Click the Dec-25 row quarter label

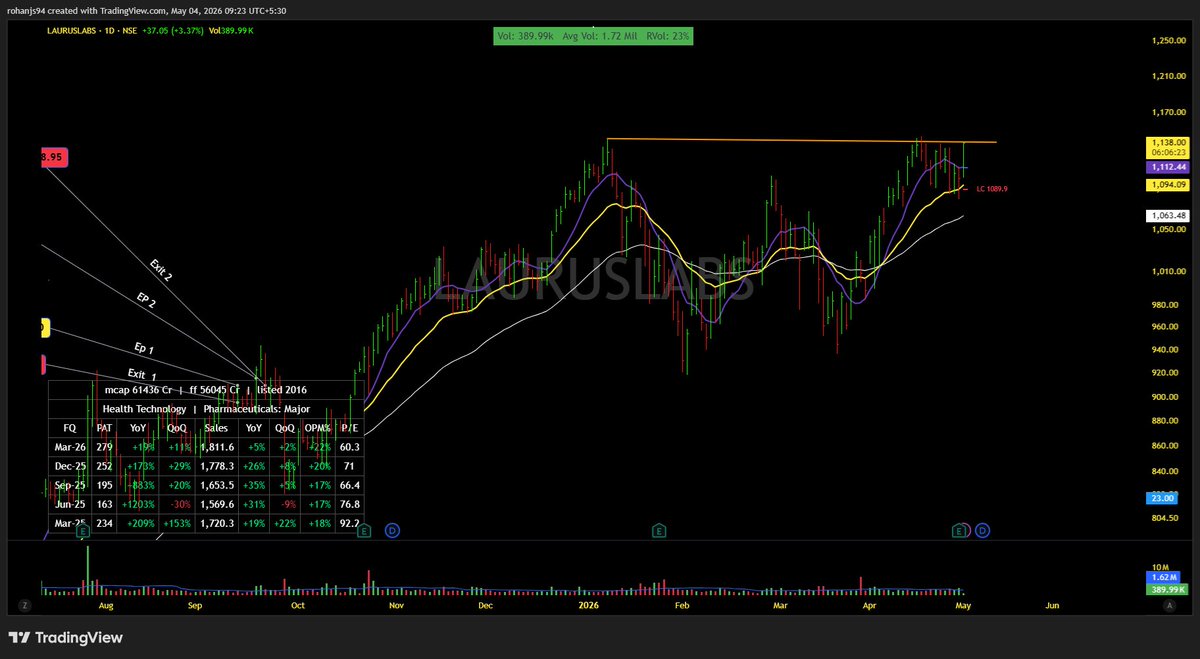click(x=70, y=465)
